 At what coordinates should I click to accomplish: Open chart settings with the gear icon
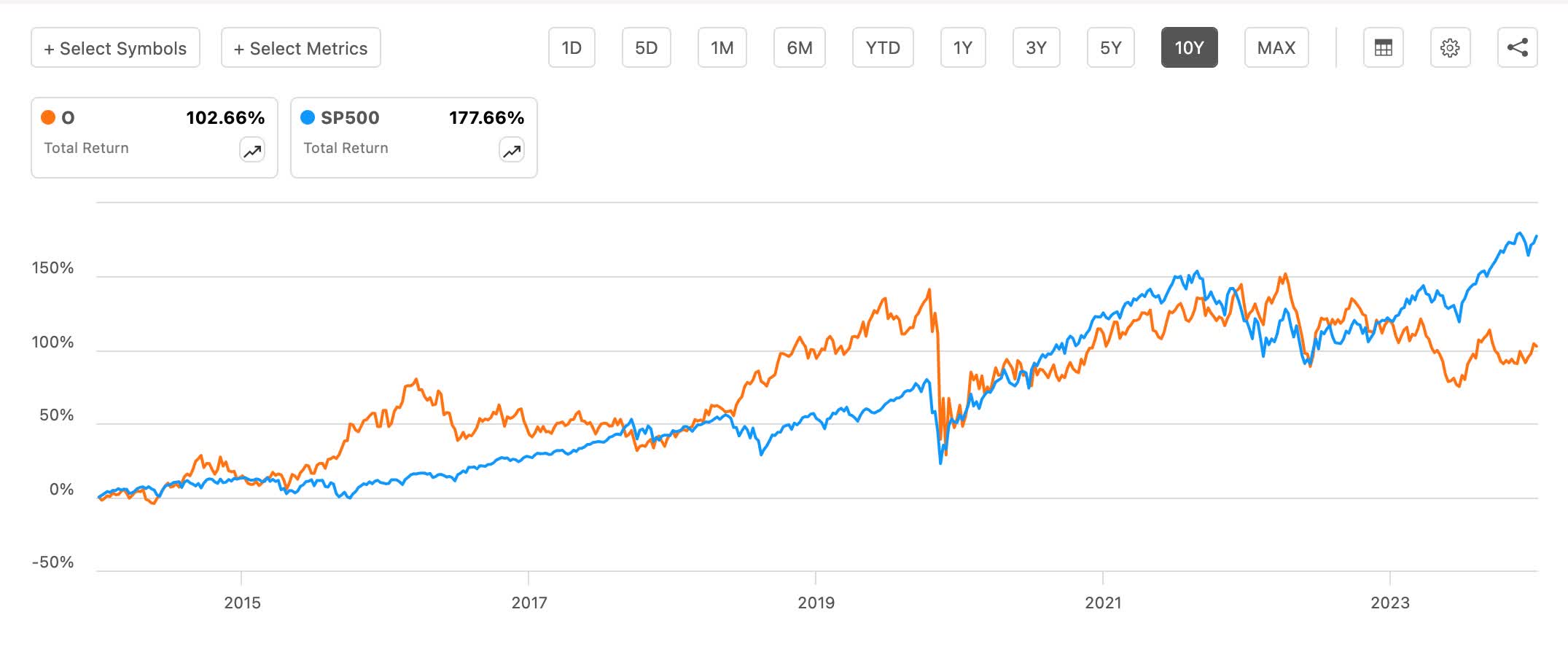click(x=1450, y=47)
